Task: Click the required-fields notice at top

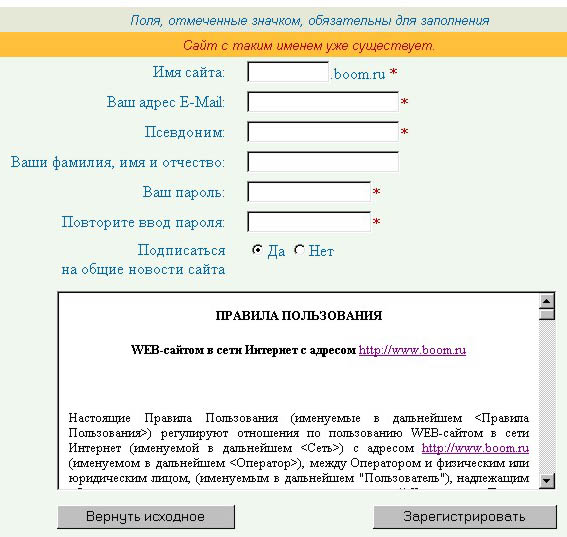Action: tap(310, 20)
